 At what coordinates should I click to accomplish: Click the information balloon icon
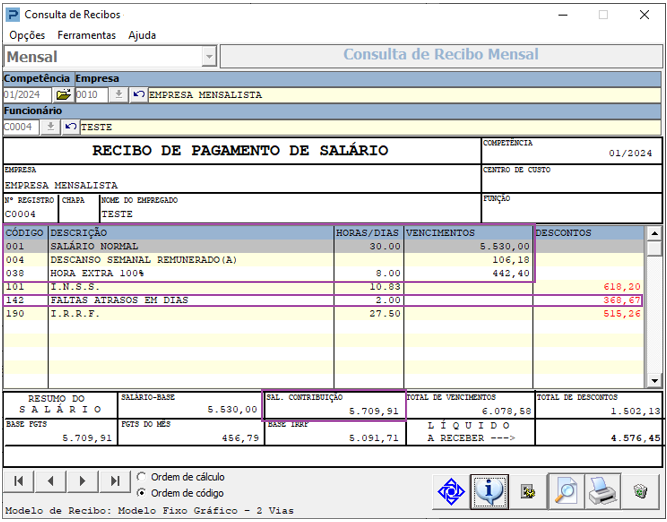coord(489,491)
